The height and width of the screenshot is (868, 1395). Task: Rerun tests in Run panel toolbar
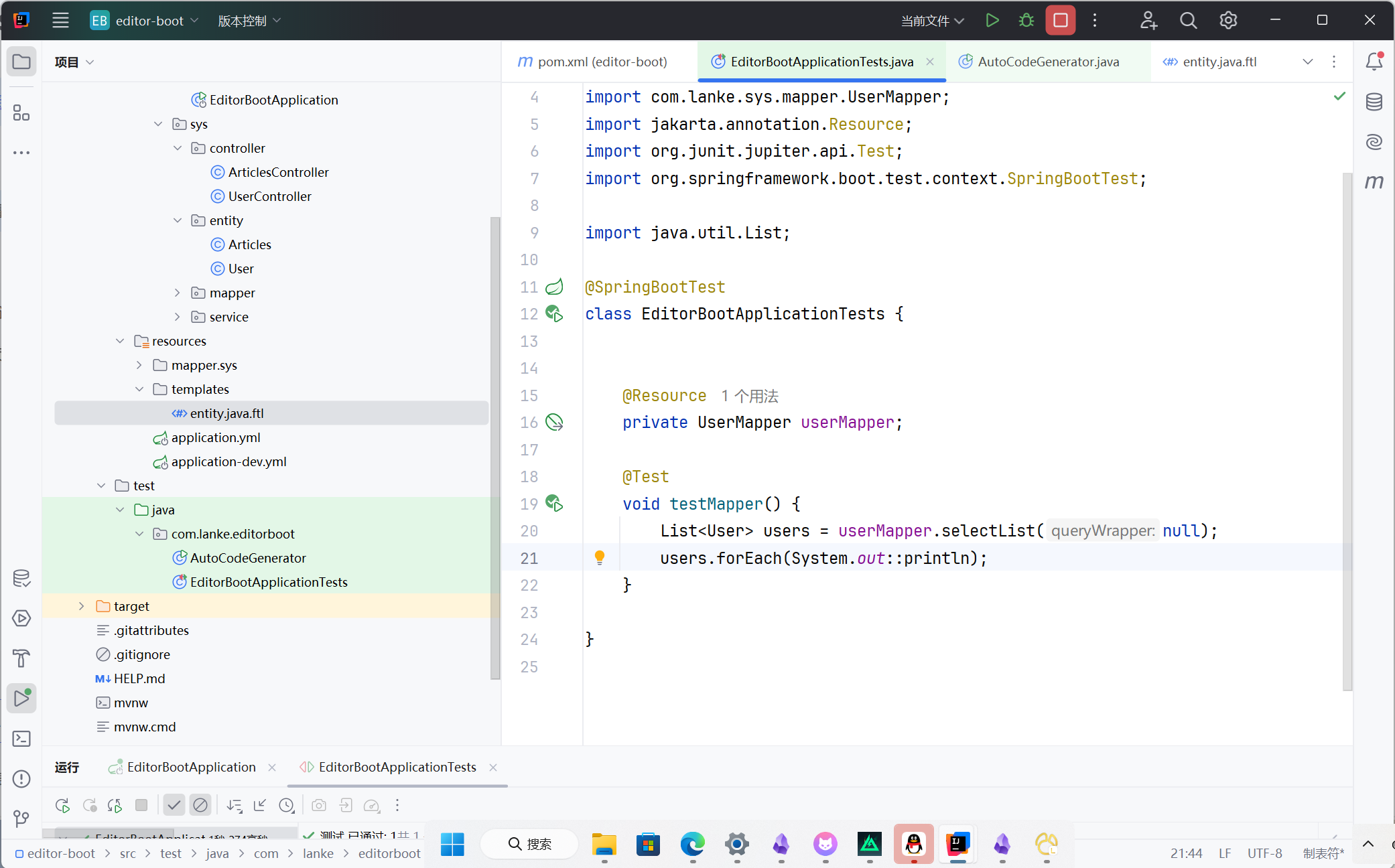(63, 805)
